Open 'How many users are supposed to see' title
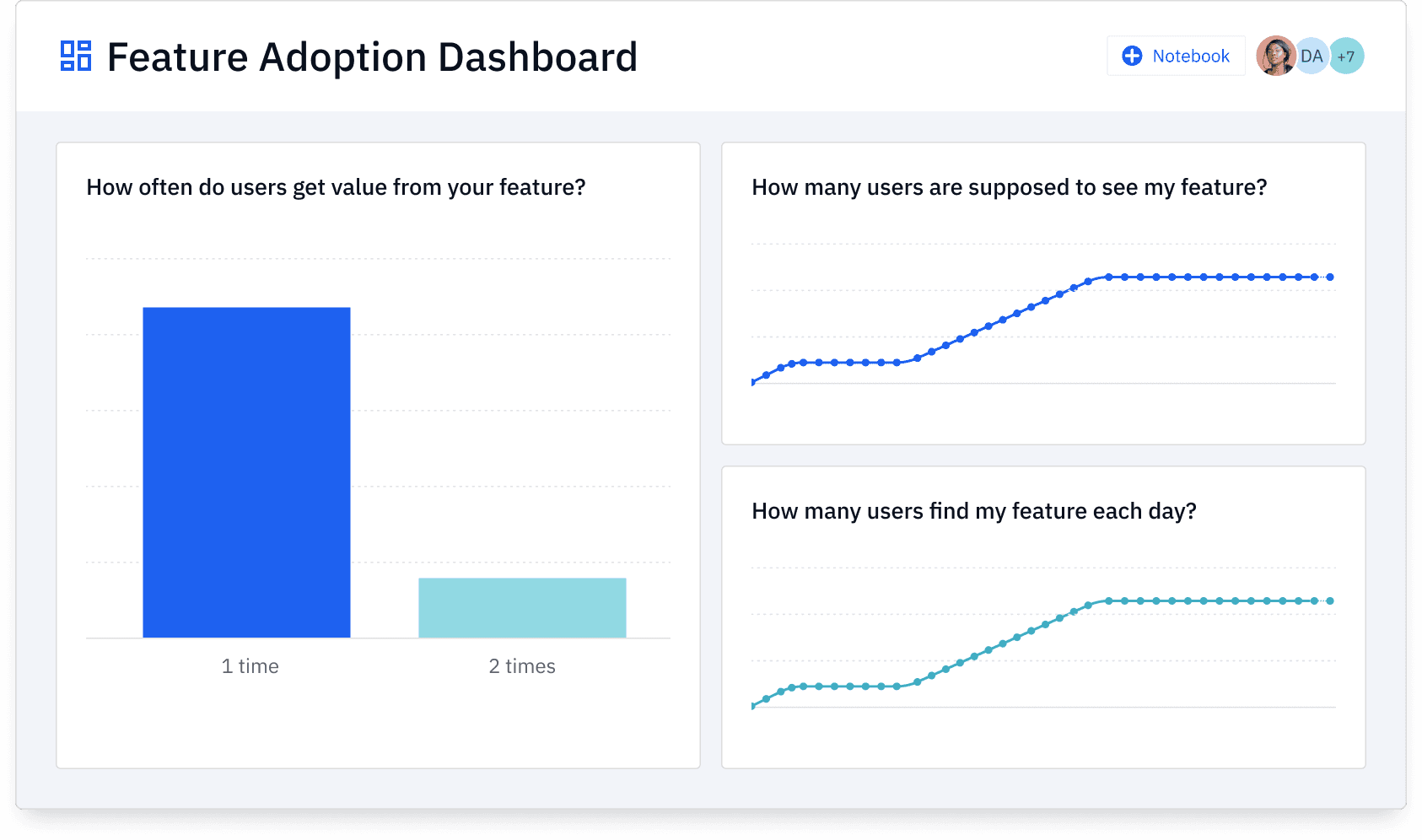Viewport: 1422px width, 840px height. 1009,187
